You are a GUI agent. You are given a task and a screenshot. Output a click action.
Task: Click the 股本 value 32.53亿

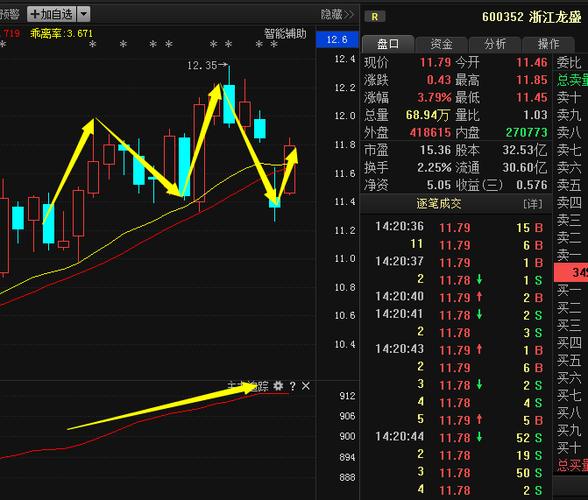525,150
